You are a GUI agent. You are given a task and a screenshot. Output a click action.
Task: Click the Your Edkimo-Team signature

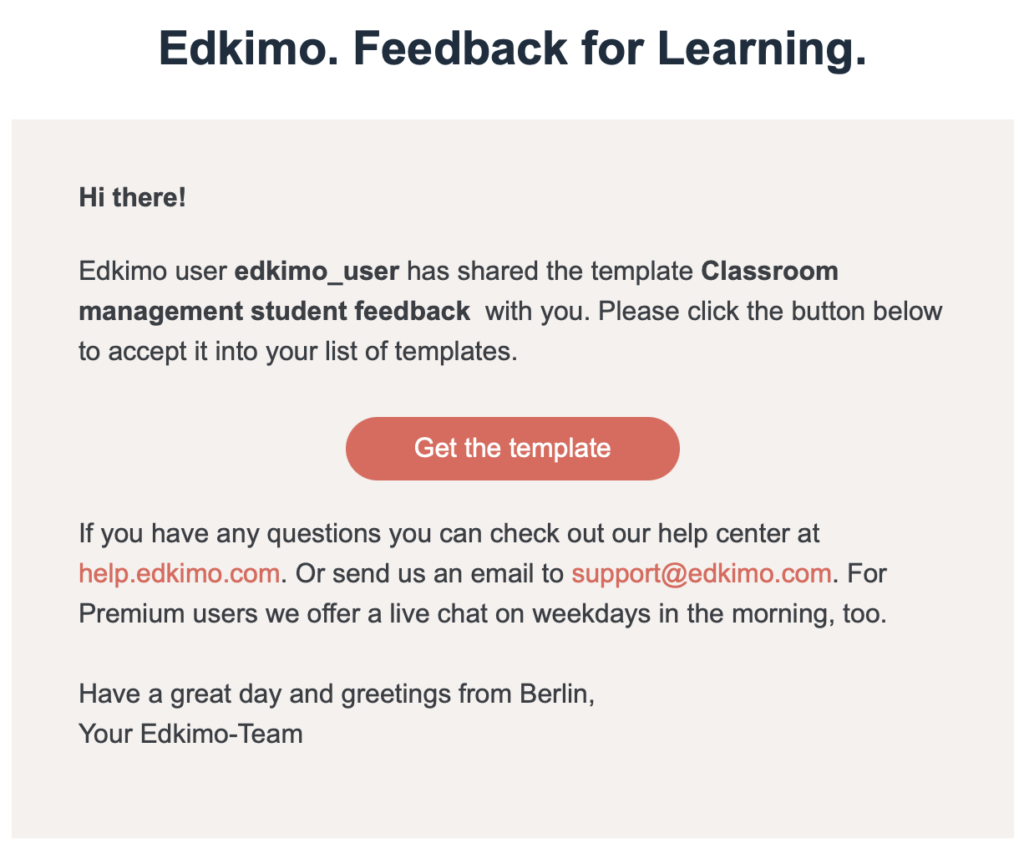(x=191, y=734)
